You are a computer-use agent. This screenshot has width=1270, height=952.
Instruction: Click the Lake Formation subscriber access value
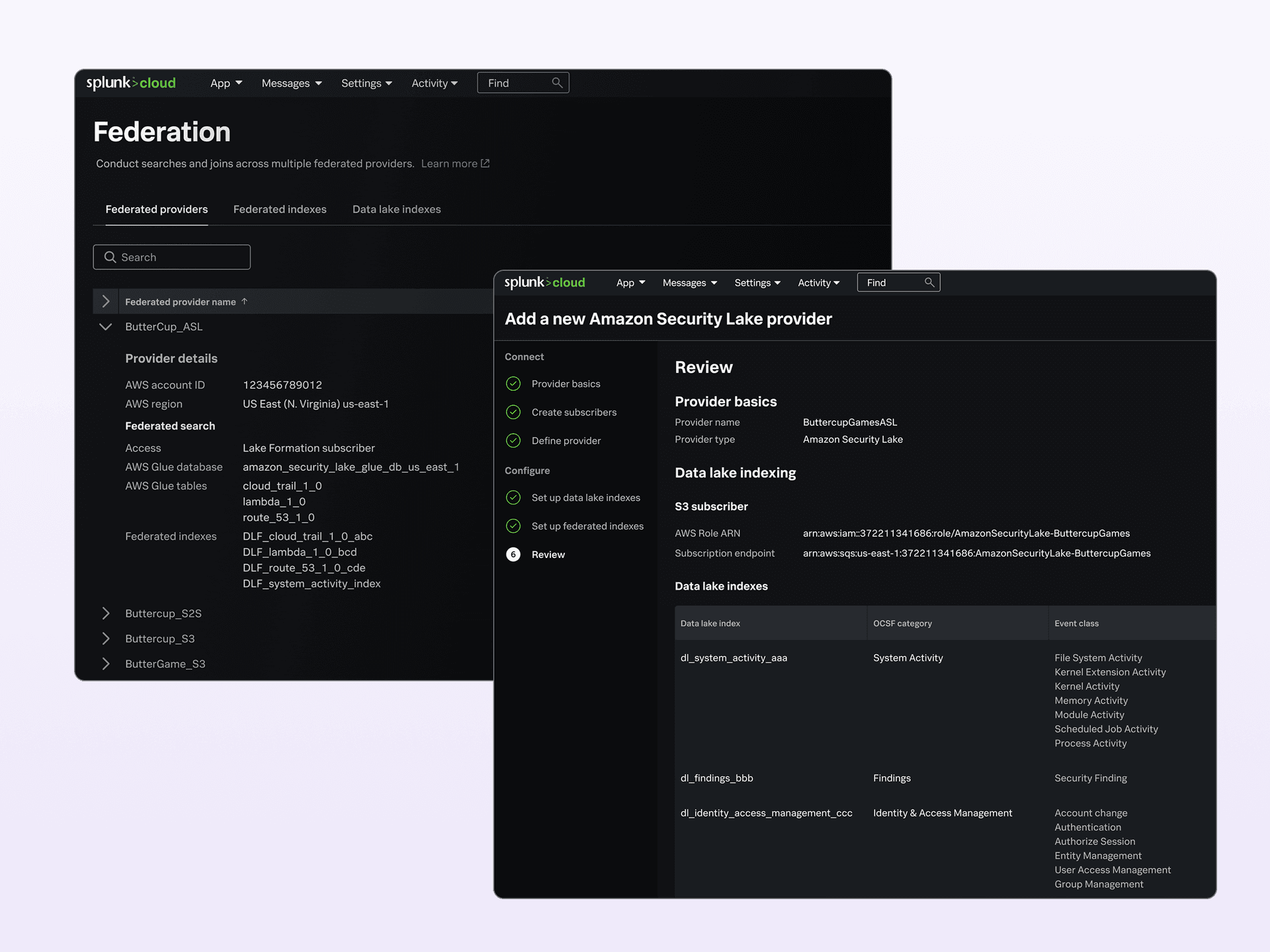pos(308,448)
